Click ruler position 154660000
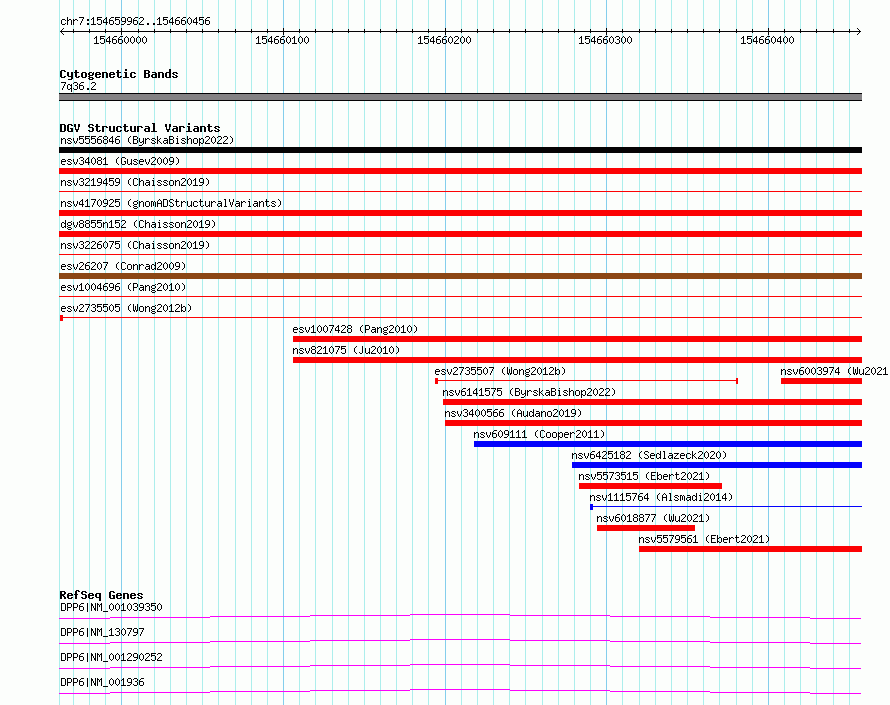This screenshot has width=890, height=705. [x=120, y=40]
